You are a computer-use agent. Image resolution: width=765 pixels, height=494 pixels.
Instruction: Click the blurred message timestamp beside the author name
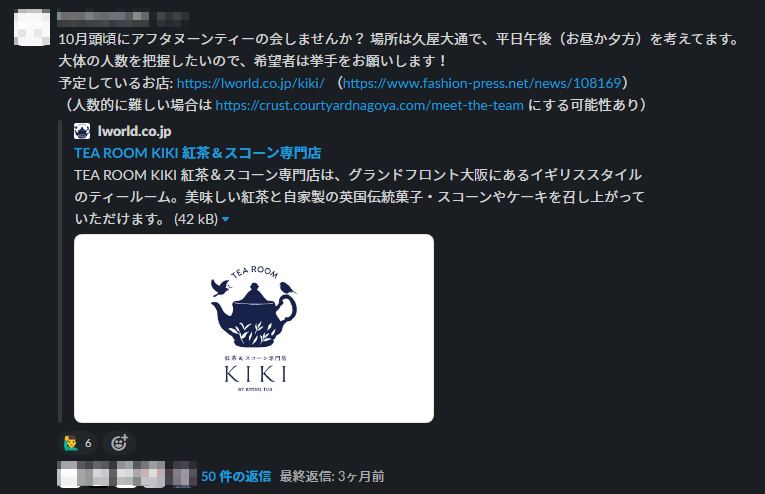click(x=173, y=19)
